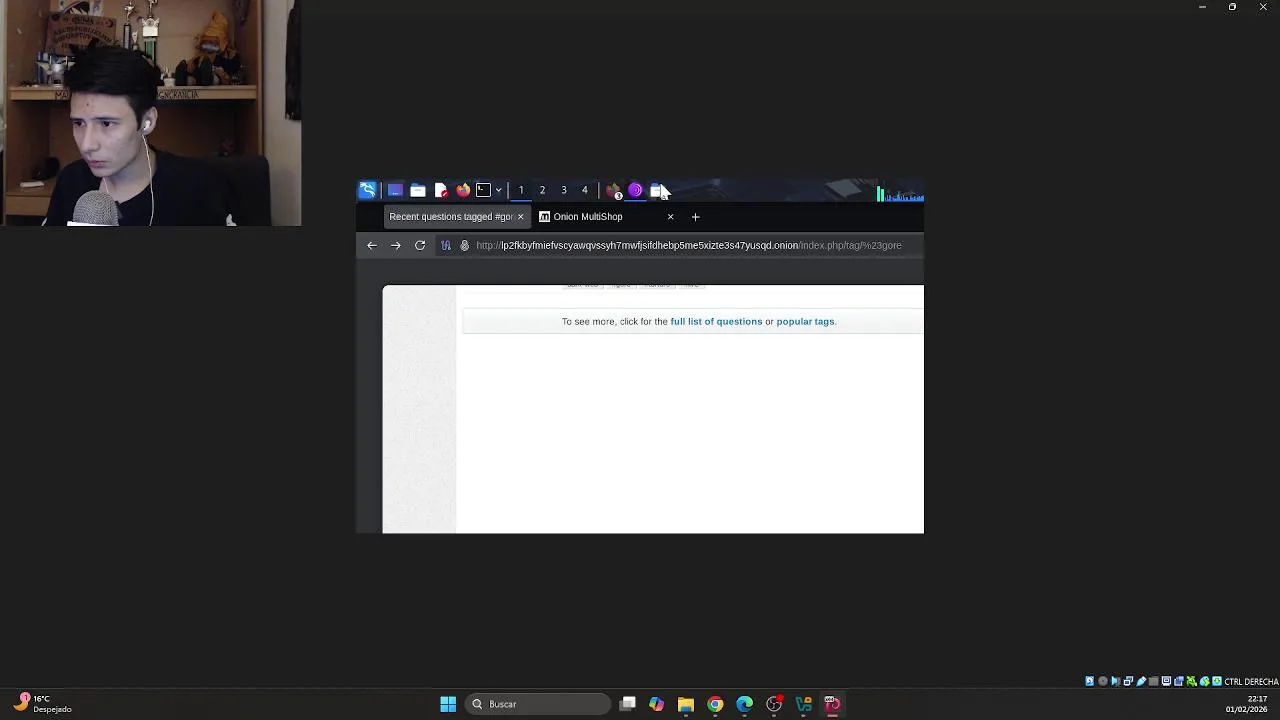Close the 'Recent questions tagged' tab
1280x720 pixels.
[520, 216]
